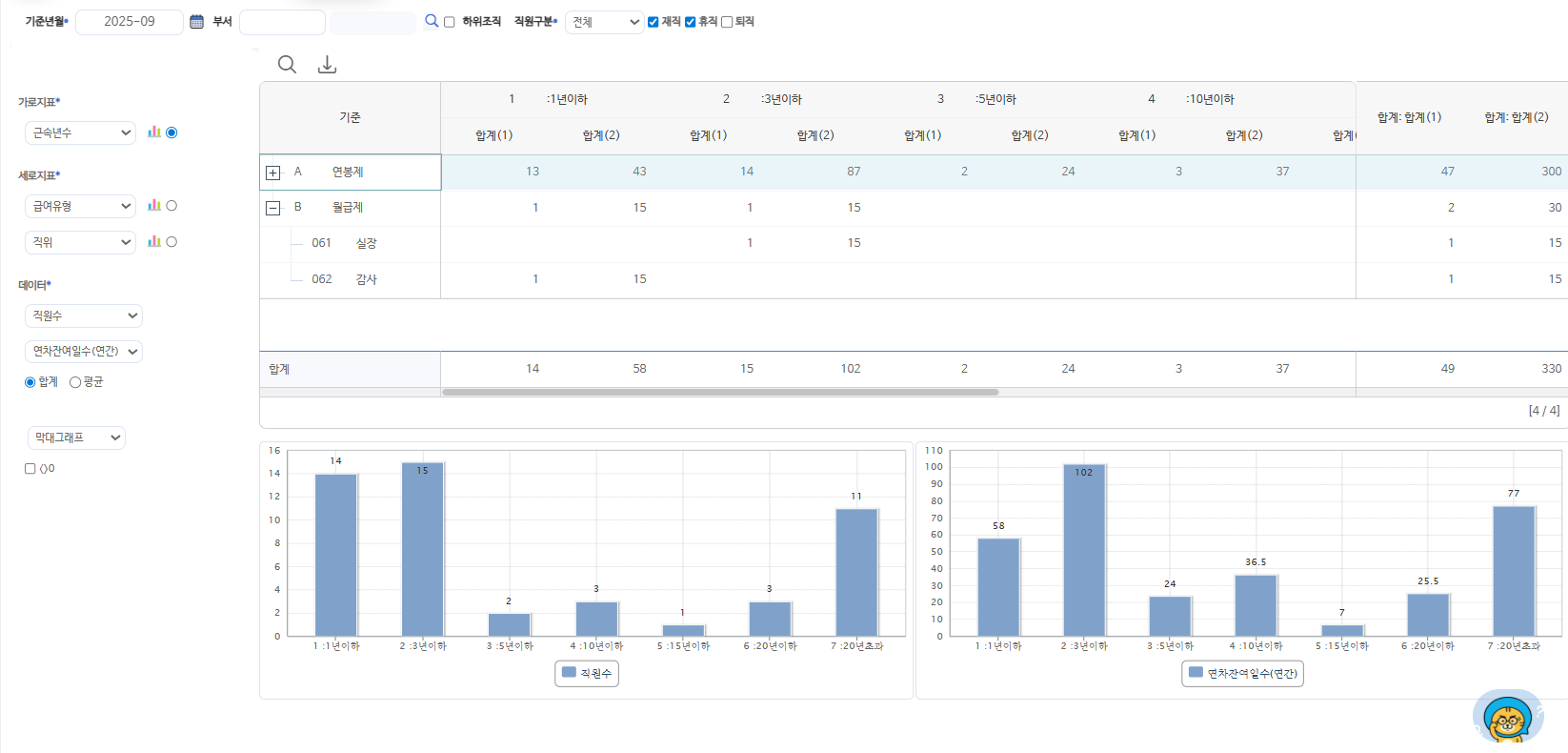Select the 합계 radio option

coord(30,382)
